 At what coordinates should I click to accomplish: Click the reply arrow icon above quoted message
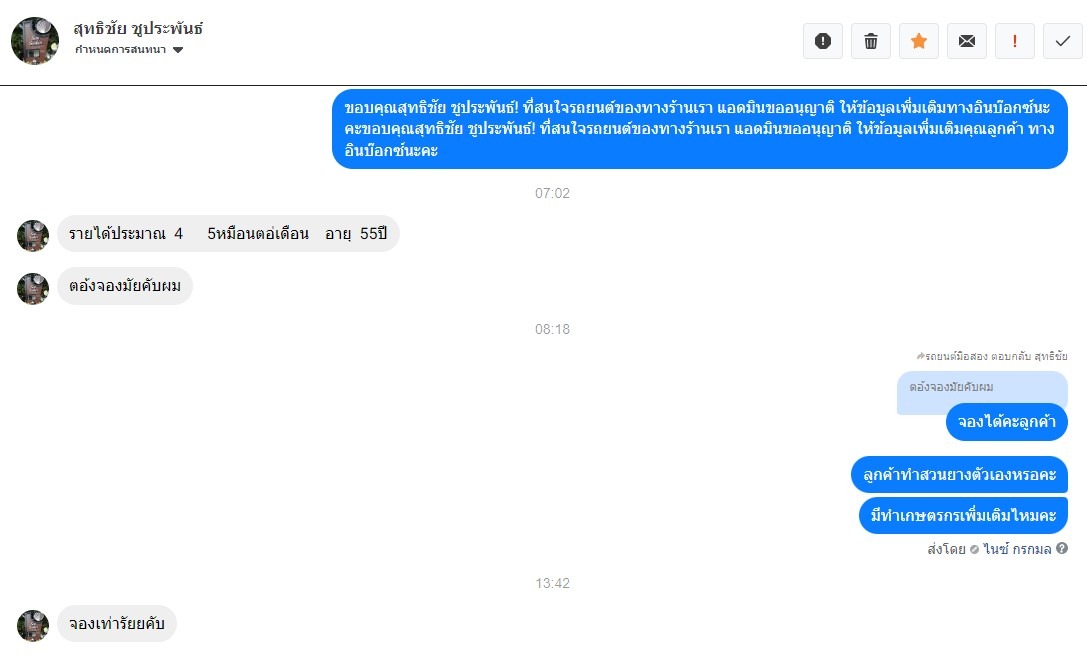(x=921, y=356)
